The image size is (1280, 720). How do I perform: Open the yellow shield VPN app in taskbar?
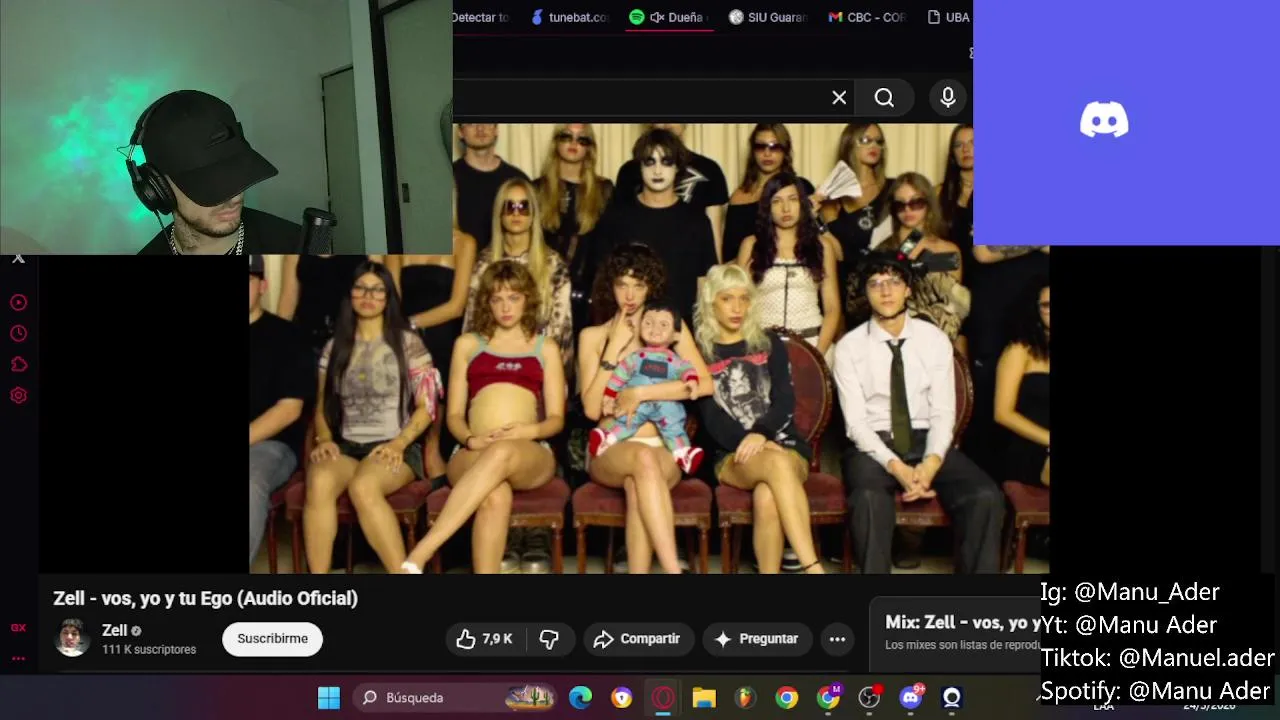click(622, 697)
